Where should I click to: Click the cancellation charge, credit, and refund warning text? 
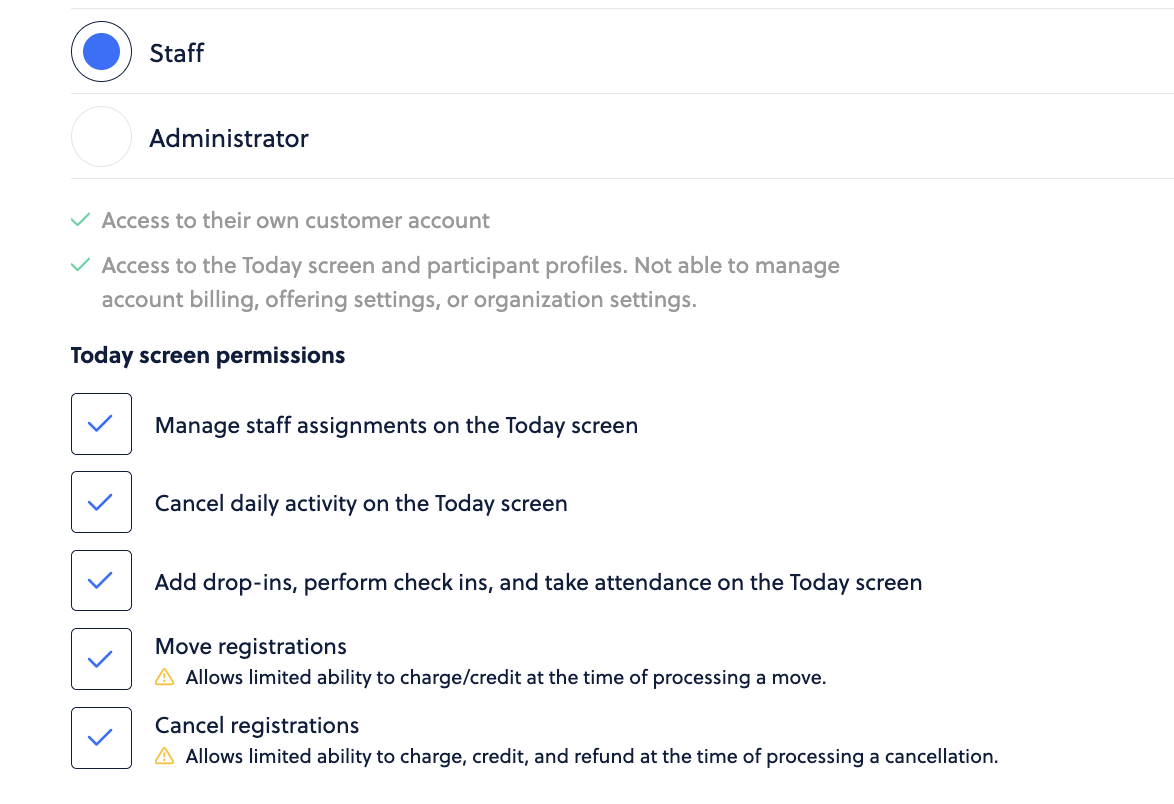tap(591, 757)
